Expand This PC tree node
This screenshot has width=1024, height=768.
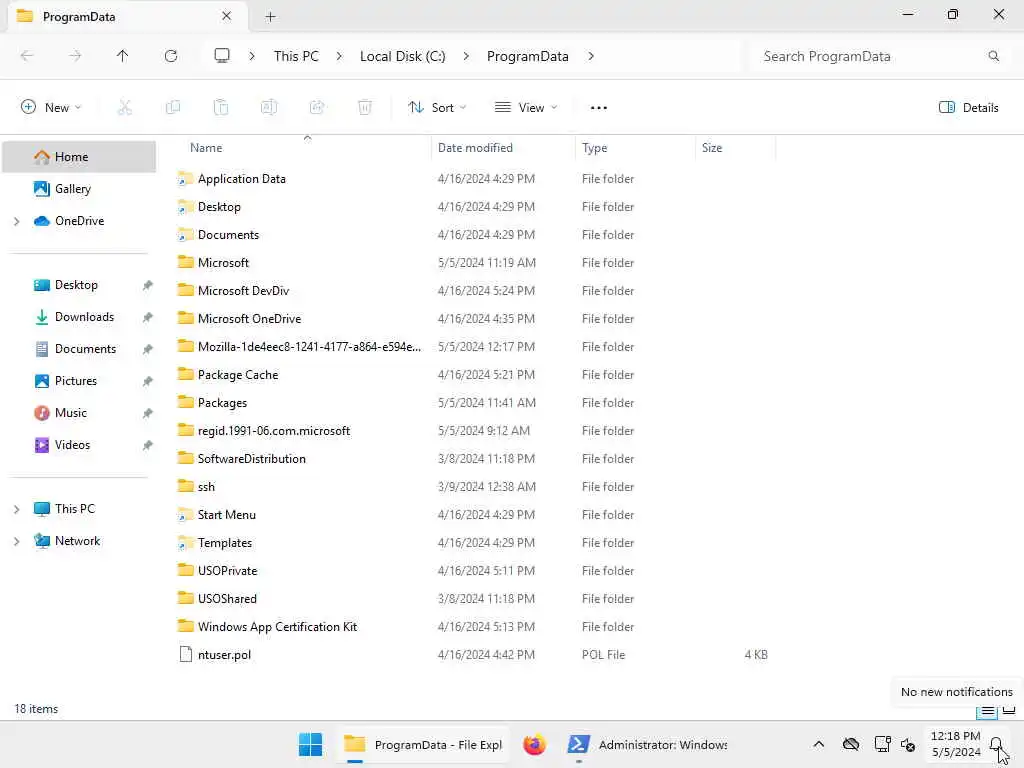[16, 509]
